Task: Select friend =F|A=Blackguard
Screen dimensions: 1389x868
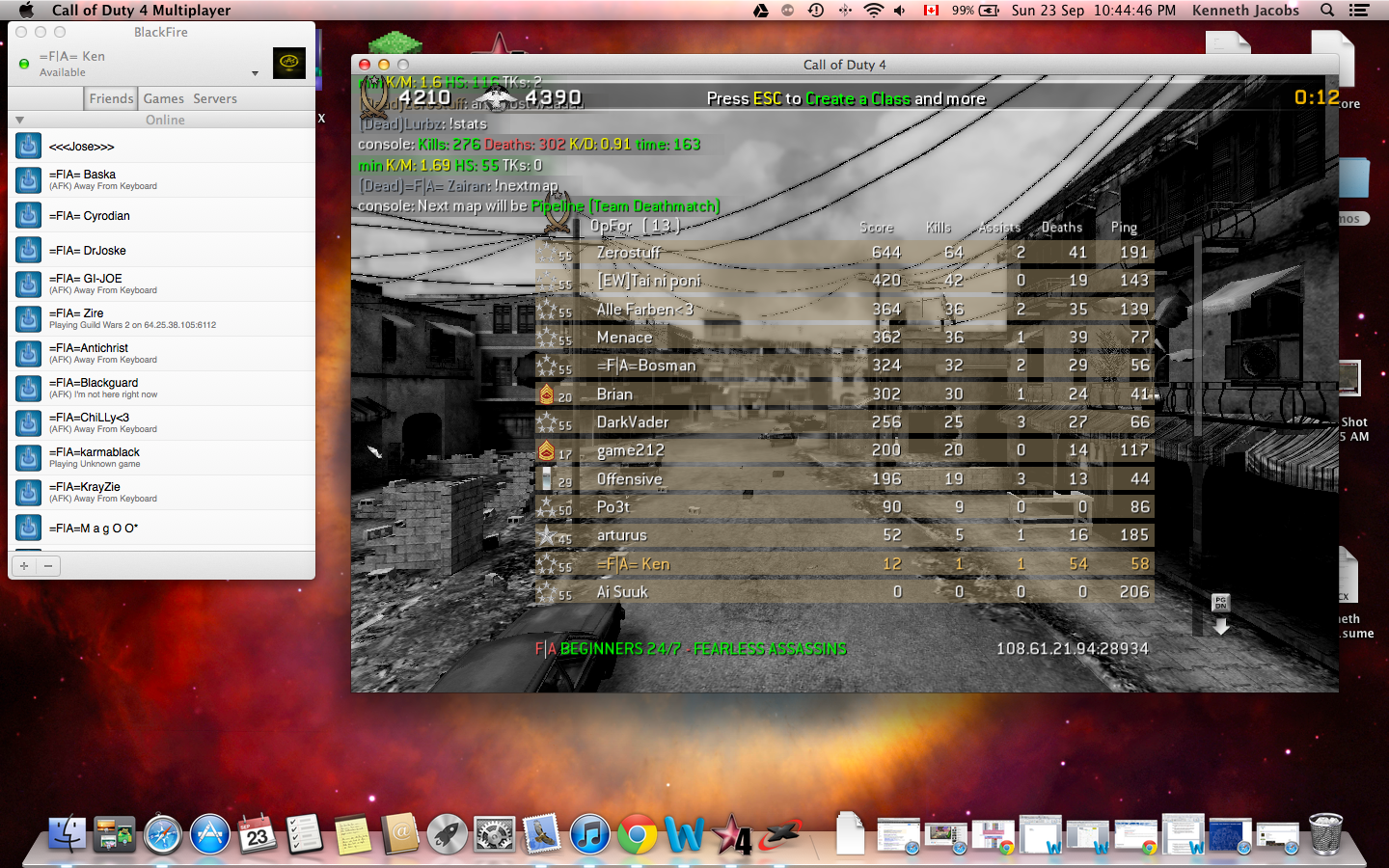Action: click(162, 389)
